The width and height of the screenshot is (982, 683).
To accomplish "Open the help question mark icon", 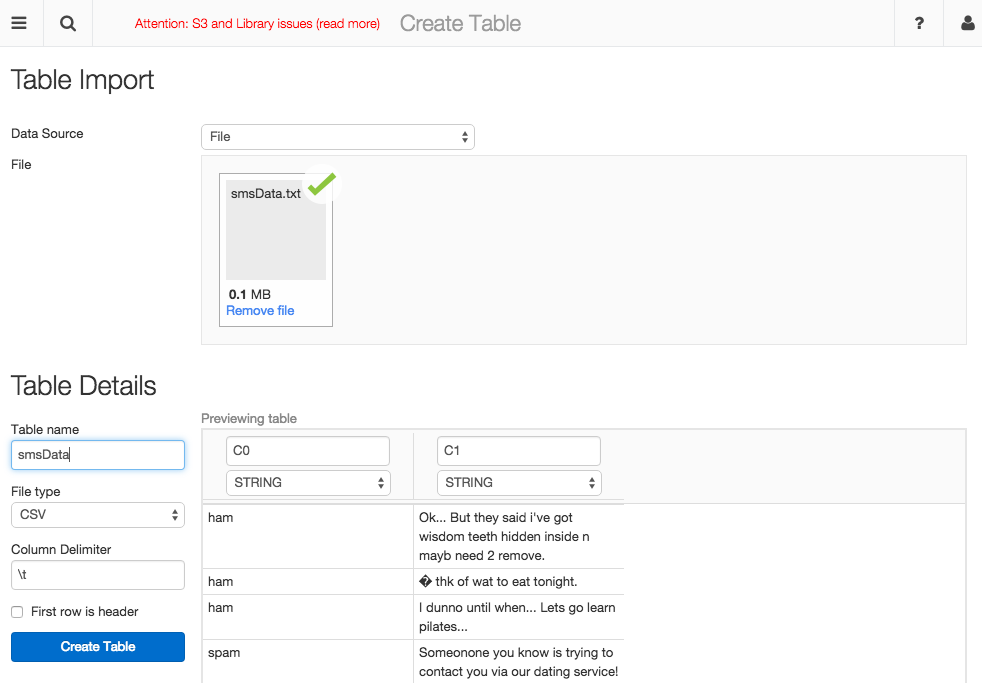I will [919, 23].
